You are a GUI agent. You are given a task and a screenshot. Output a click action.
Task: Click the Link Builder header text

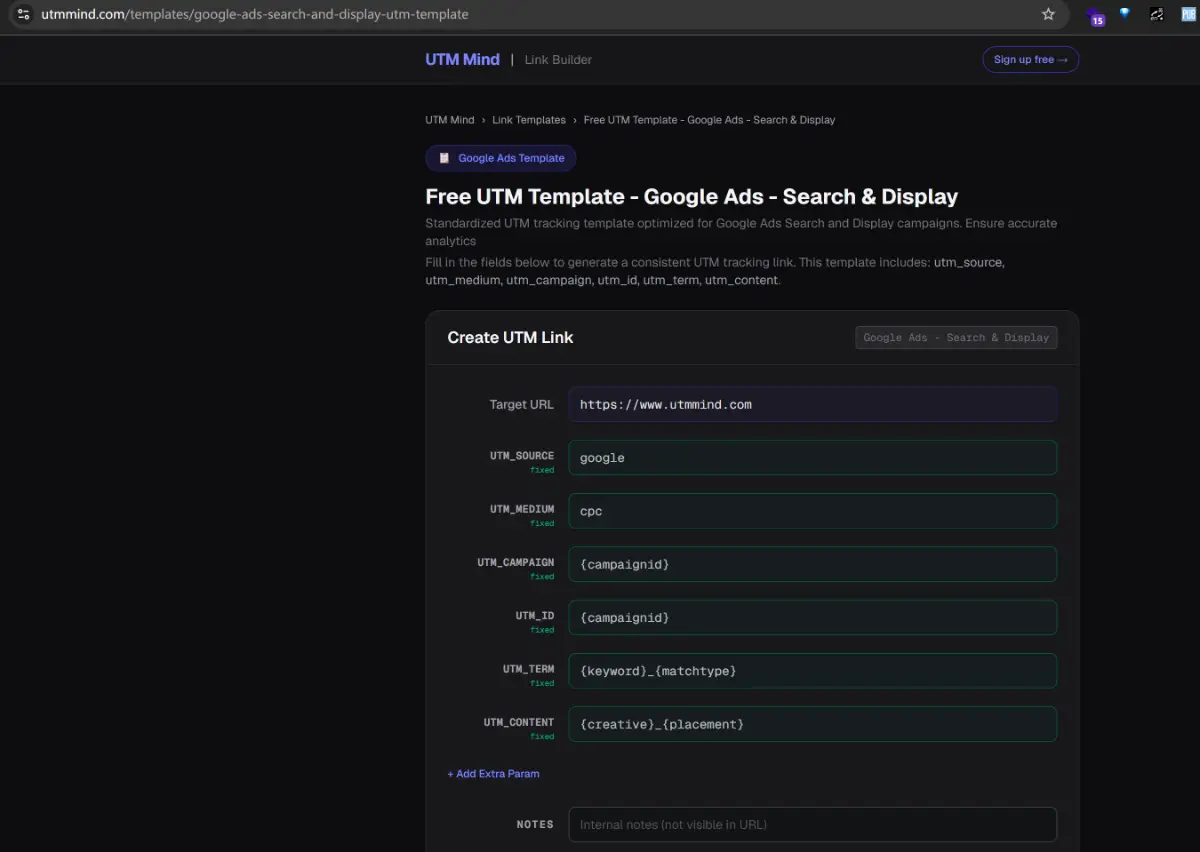(x=558, y=60)
